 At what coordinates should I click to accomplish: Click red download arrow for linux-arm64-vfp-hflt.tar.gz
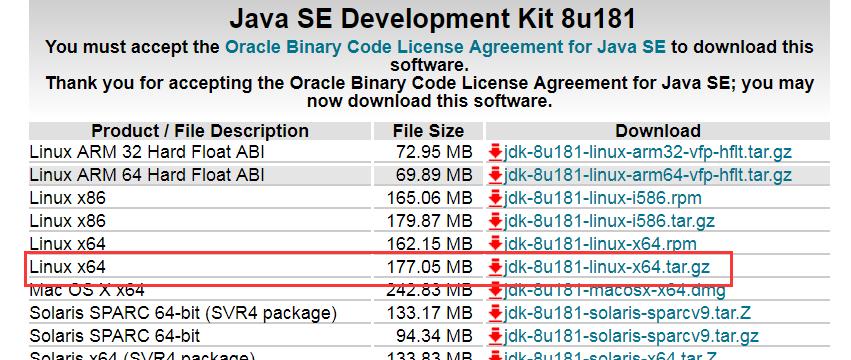click(x=495, y=175)
